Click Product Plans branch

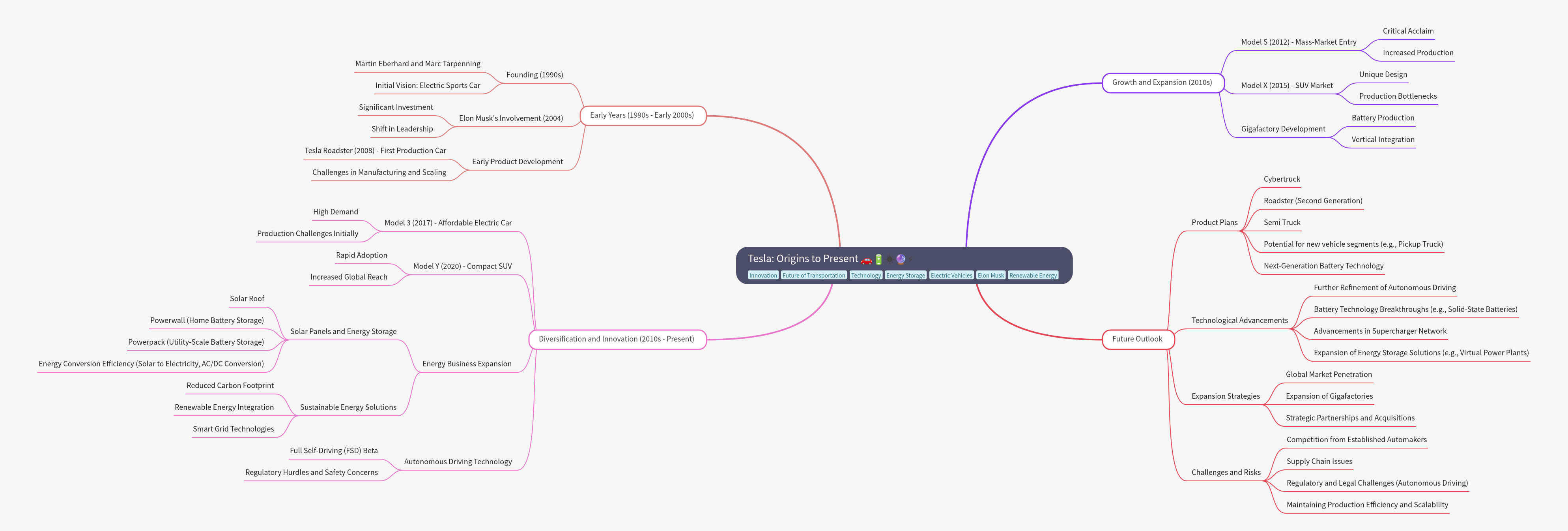(1214, 223)
